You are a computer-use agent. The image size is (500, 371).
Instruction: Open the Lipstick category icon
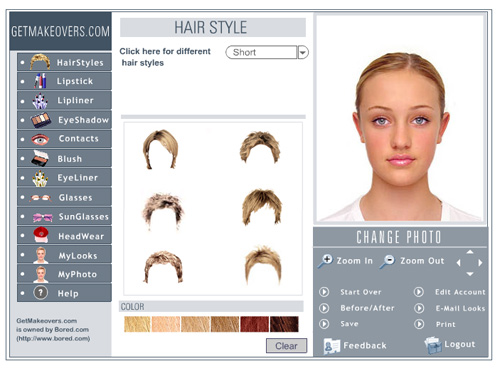[x=40, y=81]
